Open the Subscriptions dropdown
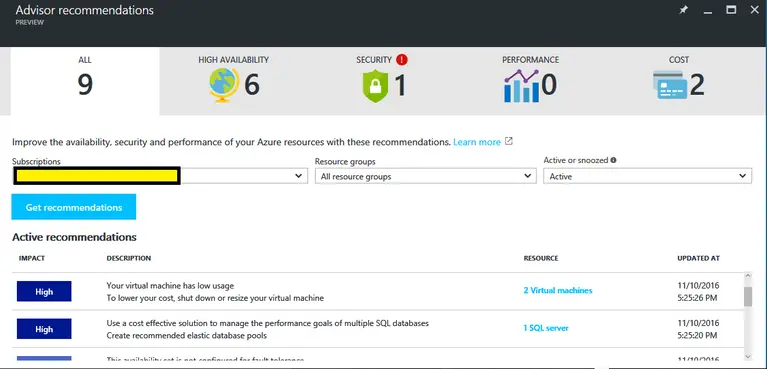Image resolution: width=767 pixels, height=369 pixels. coord(160,176)
